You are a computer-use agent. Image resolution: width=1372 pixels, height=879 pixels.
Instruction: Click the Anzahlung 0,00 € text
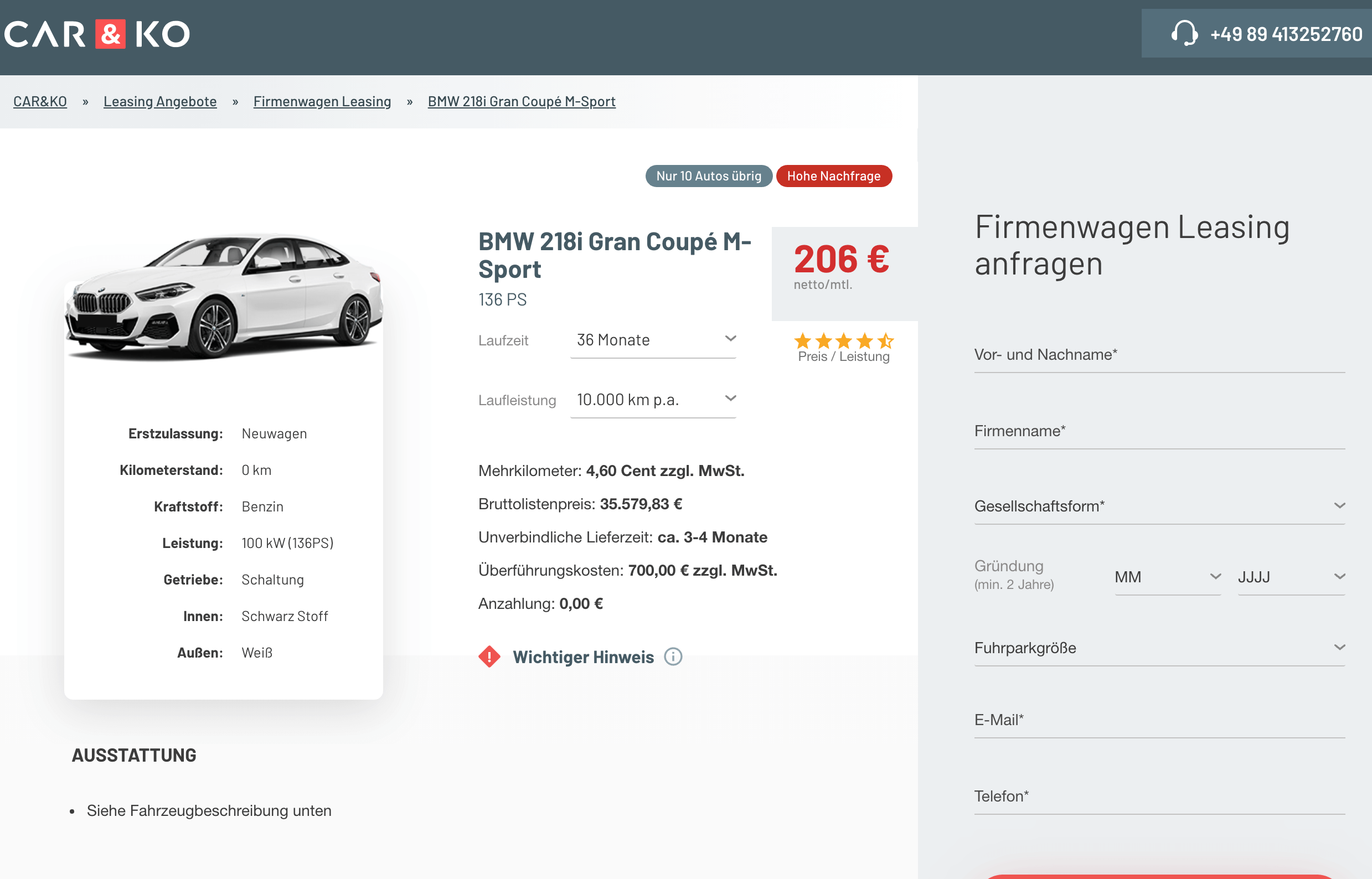(x=540, y=603)
